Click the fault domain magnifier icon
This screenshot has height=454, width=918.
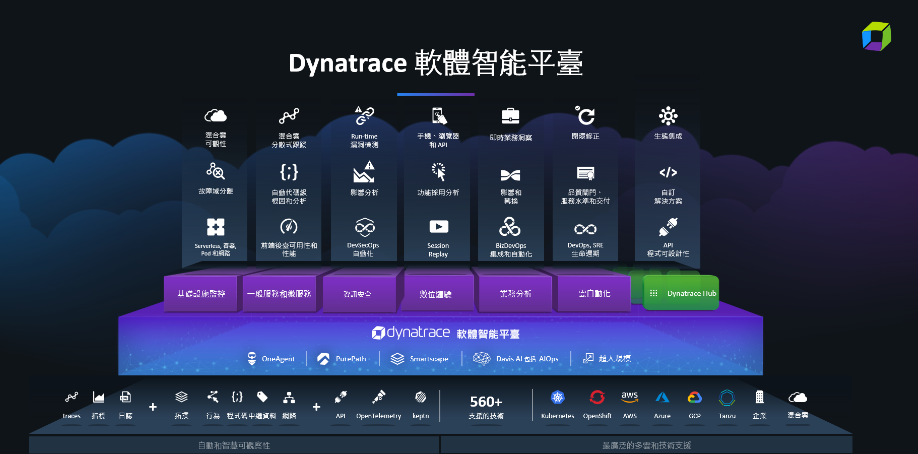[x=215, y=171]
